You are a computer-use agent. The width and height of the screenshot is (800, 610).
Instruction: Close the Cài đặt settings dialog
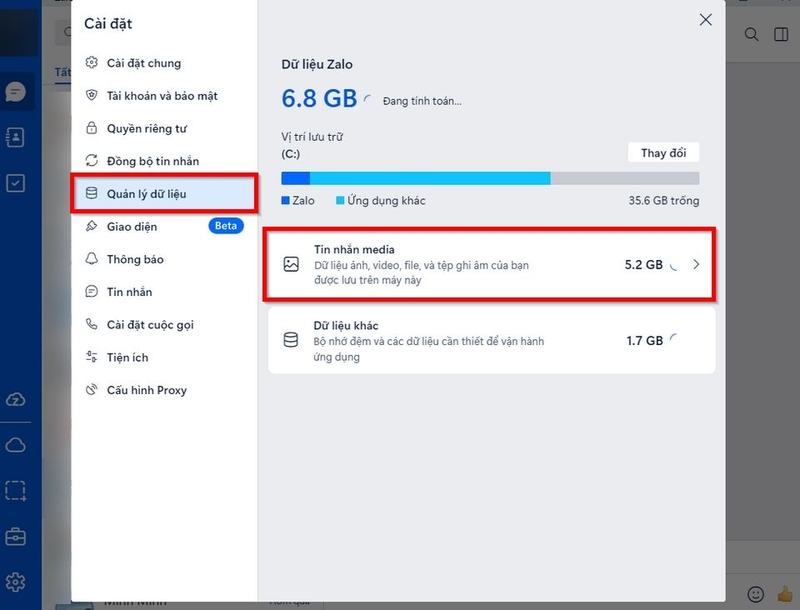tap(706, 20)
